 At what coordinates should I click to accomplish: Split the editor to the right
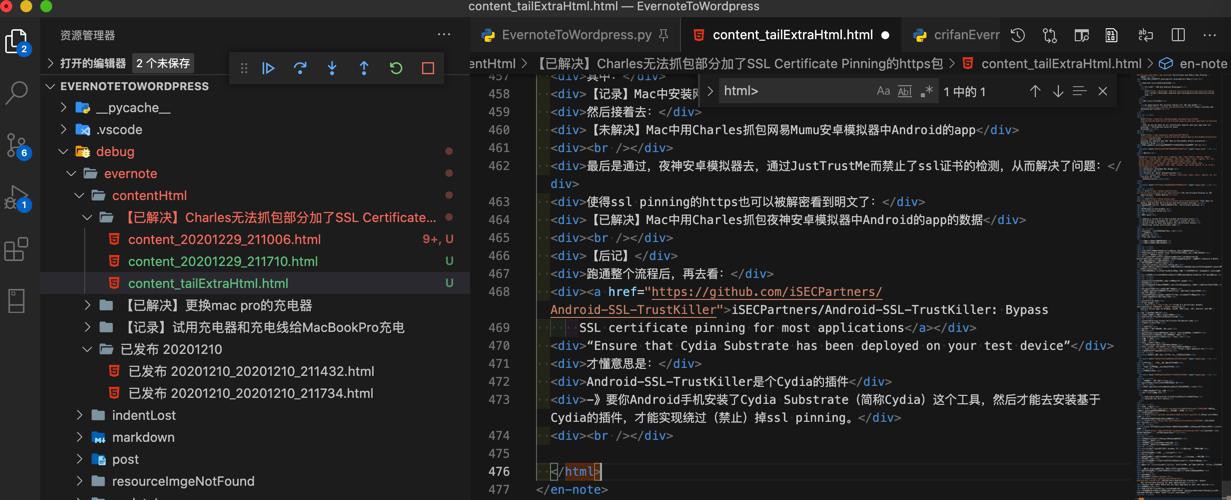[1178, 35]
